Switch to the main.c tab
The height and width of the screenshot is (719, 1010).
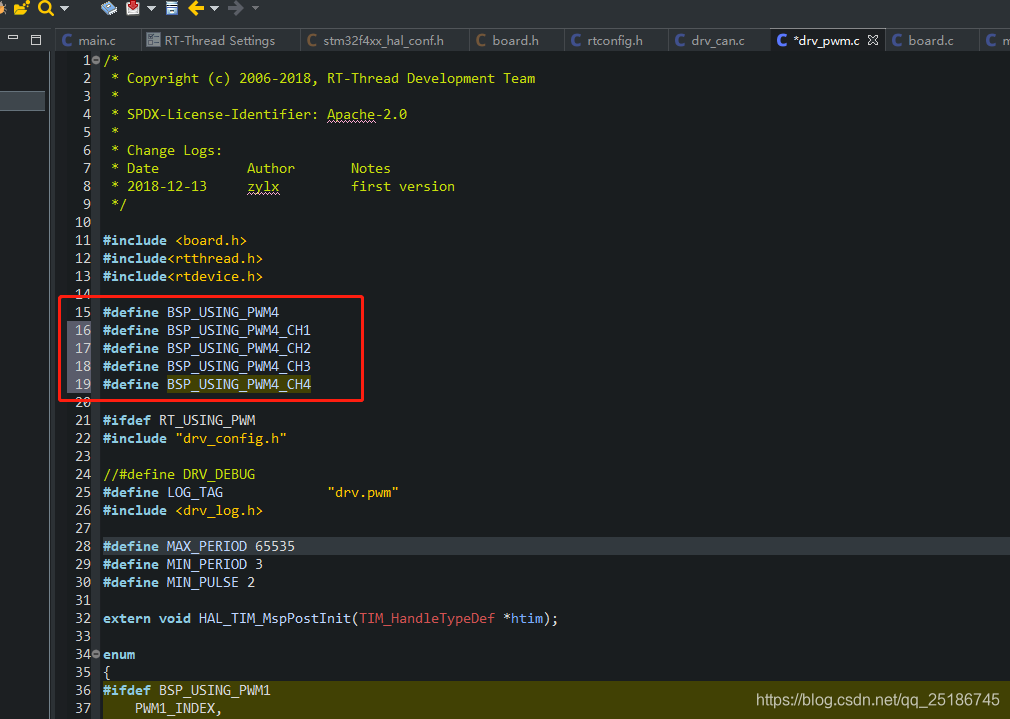pos(97,40)
